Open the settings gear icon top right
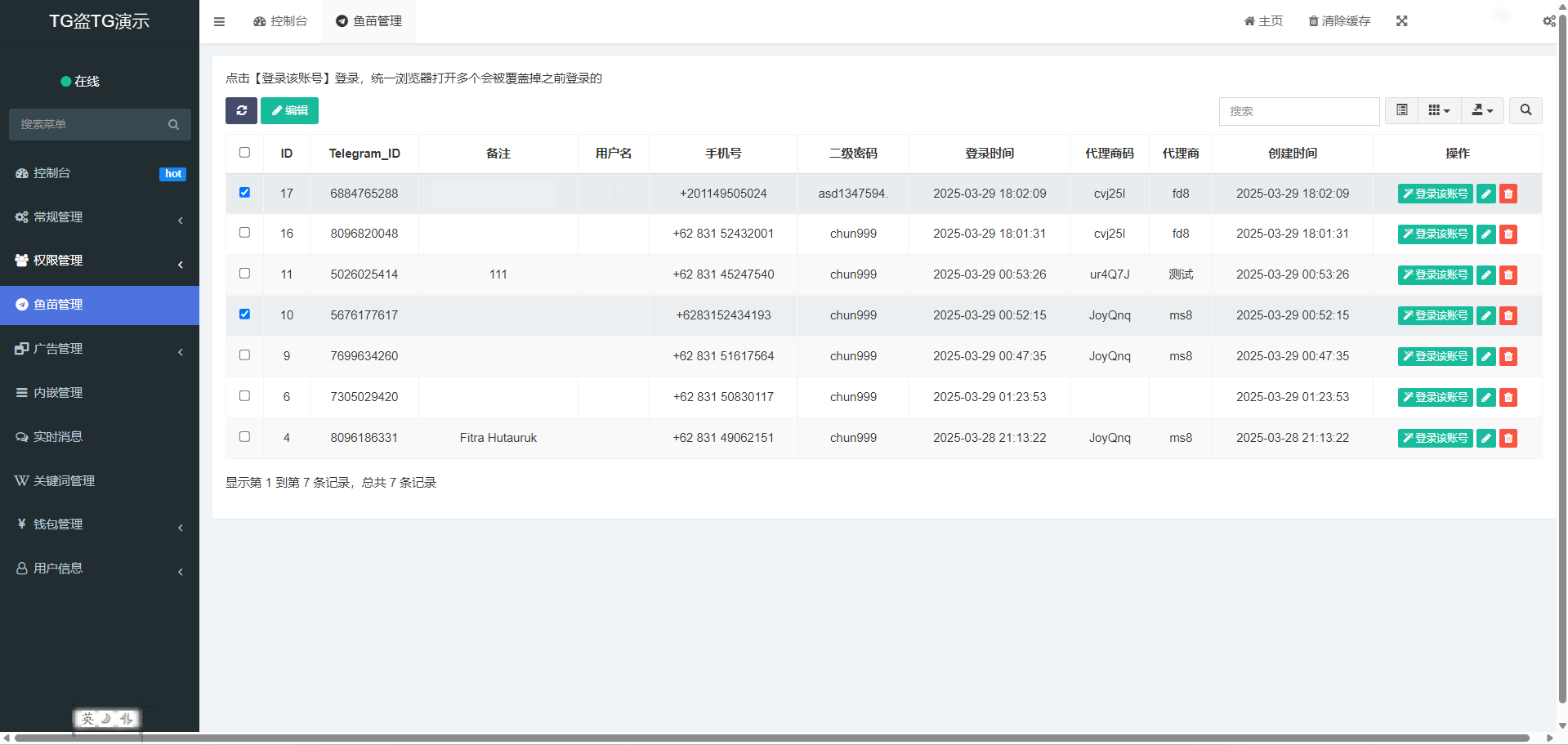 [1549, 20]
